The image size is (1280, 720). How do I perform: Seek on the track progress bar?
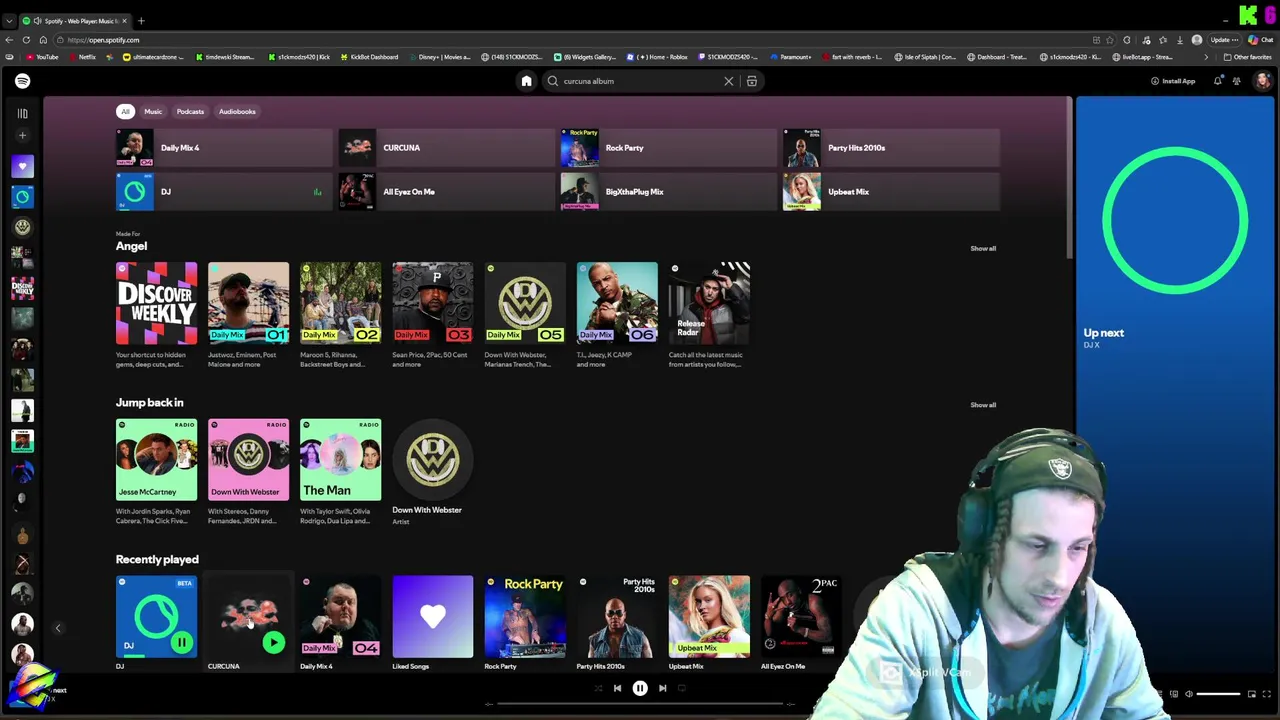[640, 704]
